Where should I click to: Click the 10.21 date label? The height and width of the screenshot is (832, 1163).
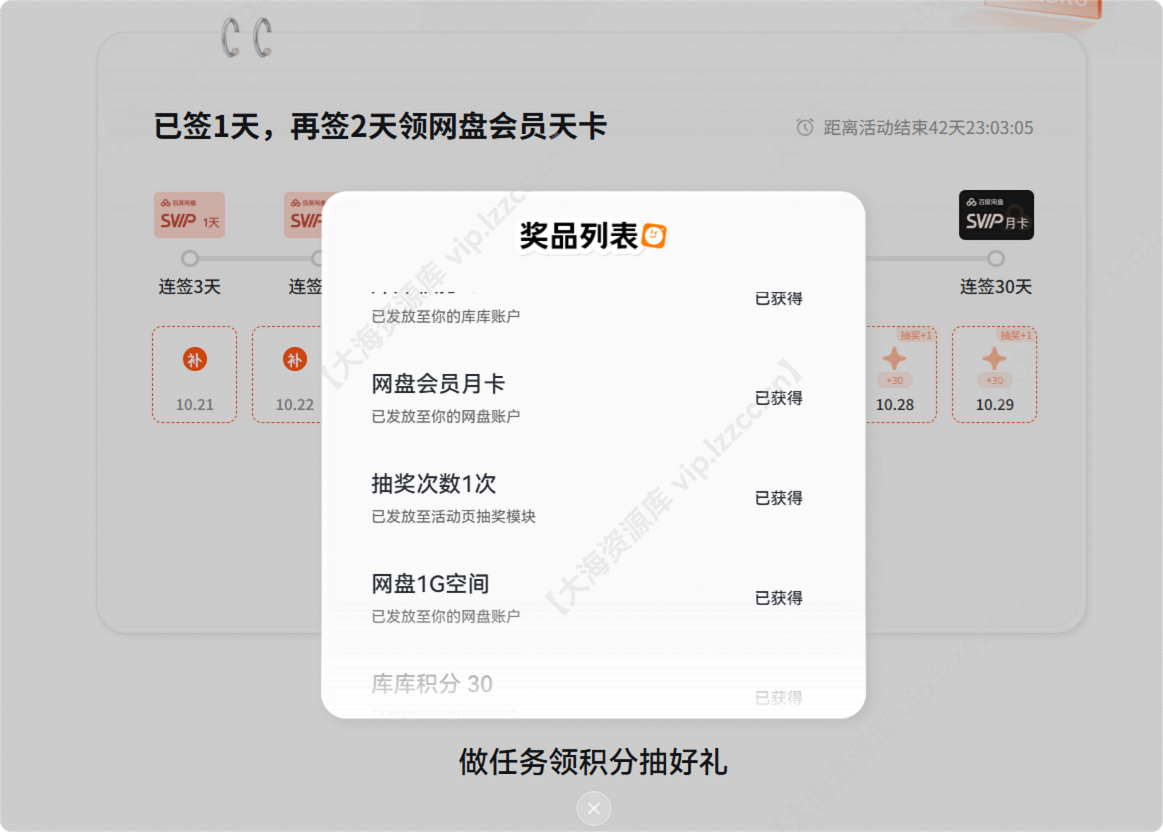[194, 405]
